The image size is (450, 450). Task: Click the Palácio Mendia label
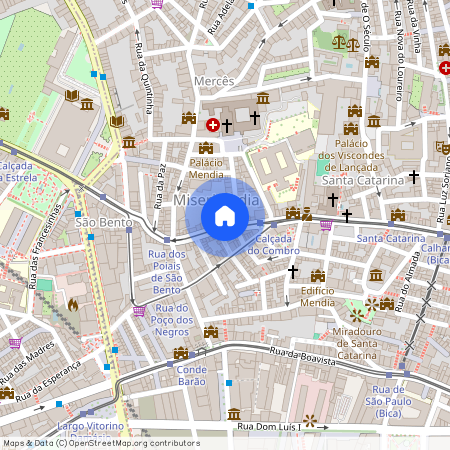206,169
